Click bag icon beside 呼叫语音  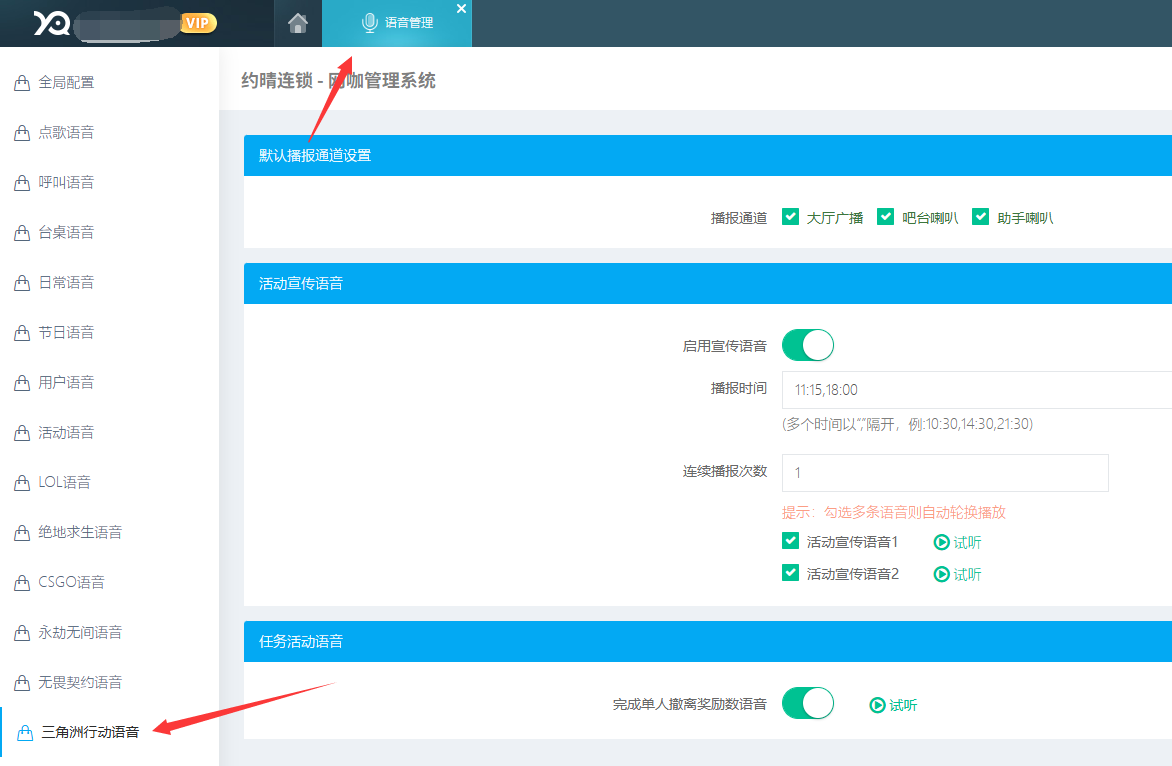[x=22, y=183]
